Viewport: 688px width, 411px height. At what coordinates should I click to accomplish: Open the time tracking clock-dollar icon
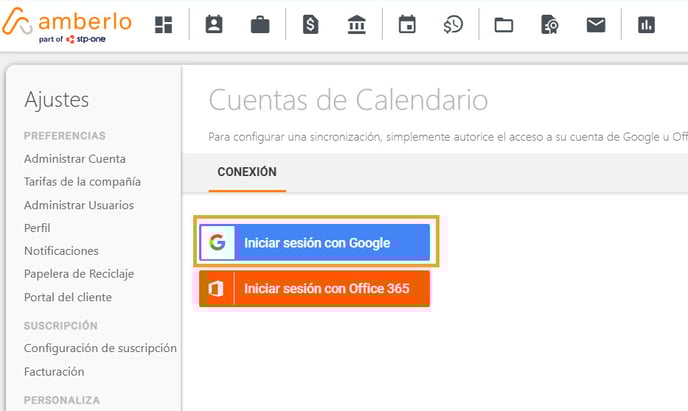[x=453, y=25]
